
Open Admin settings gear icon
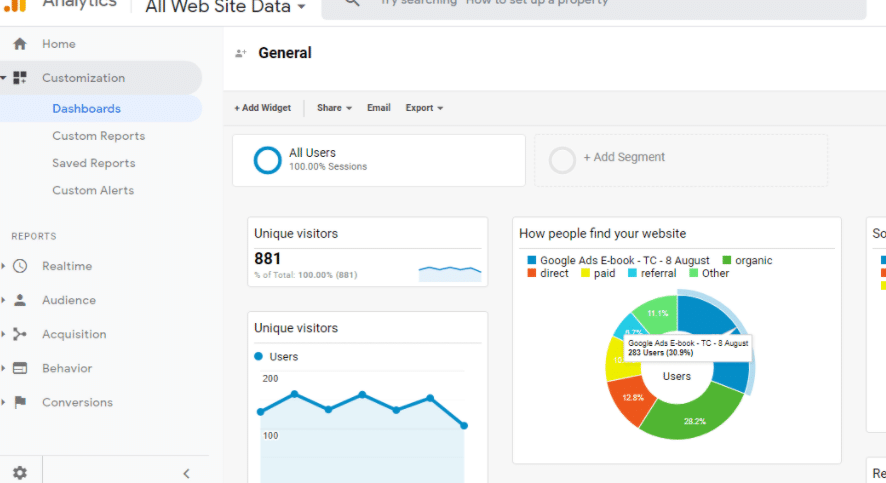coord(20,472)
